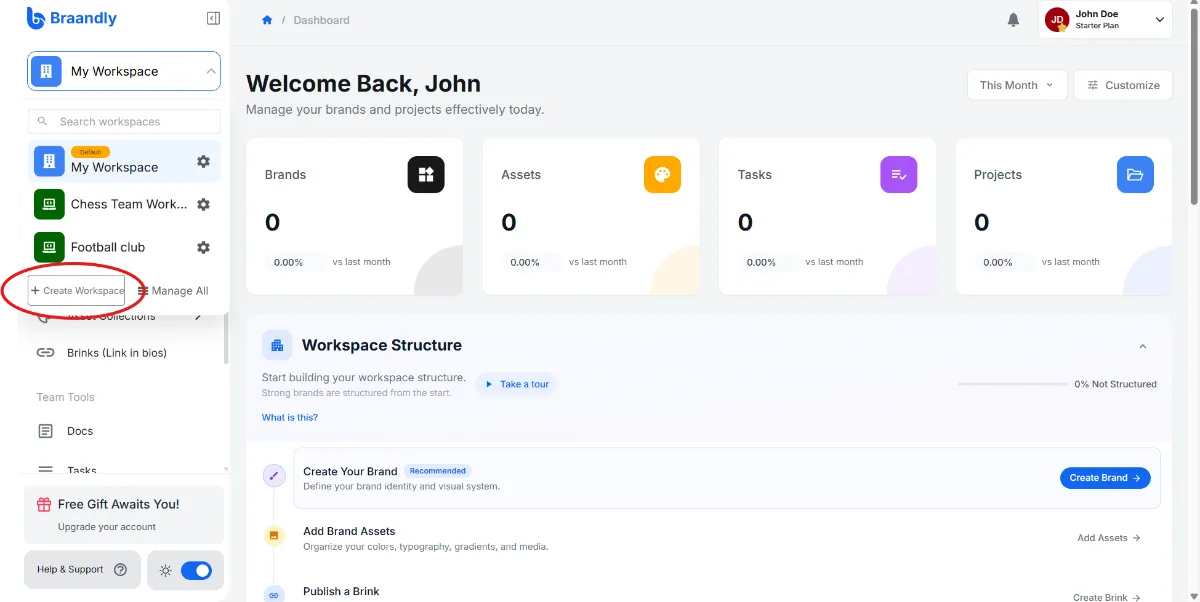Click the Customize dashboard button

[x=1123, y=85]
